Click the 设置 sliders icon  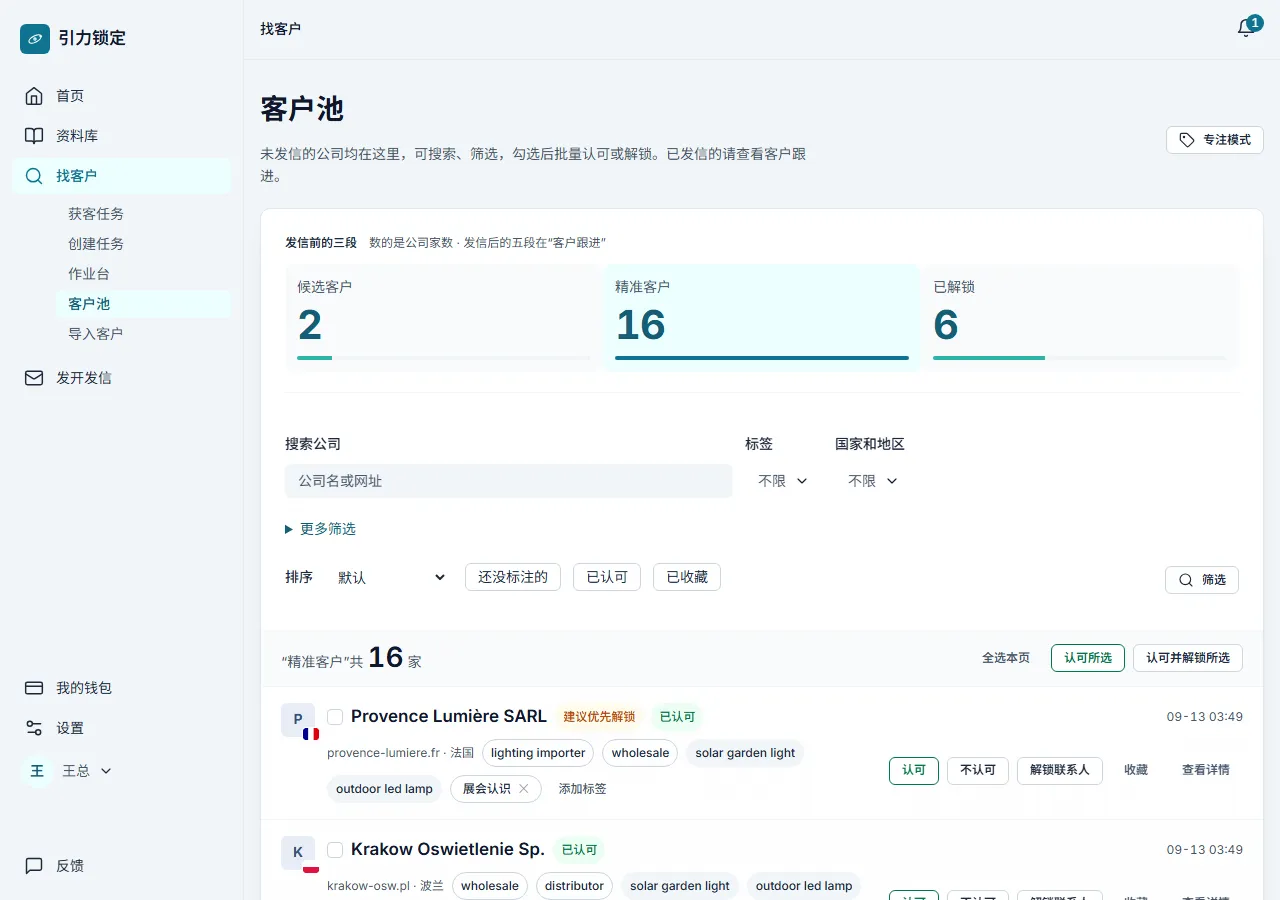(34, 728)
